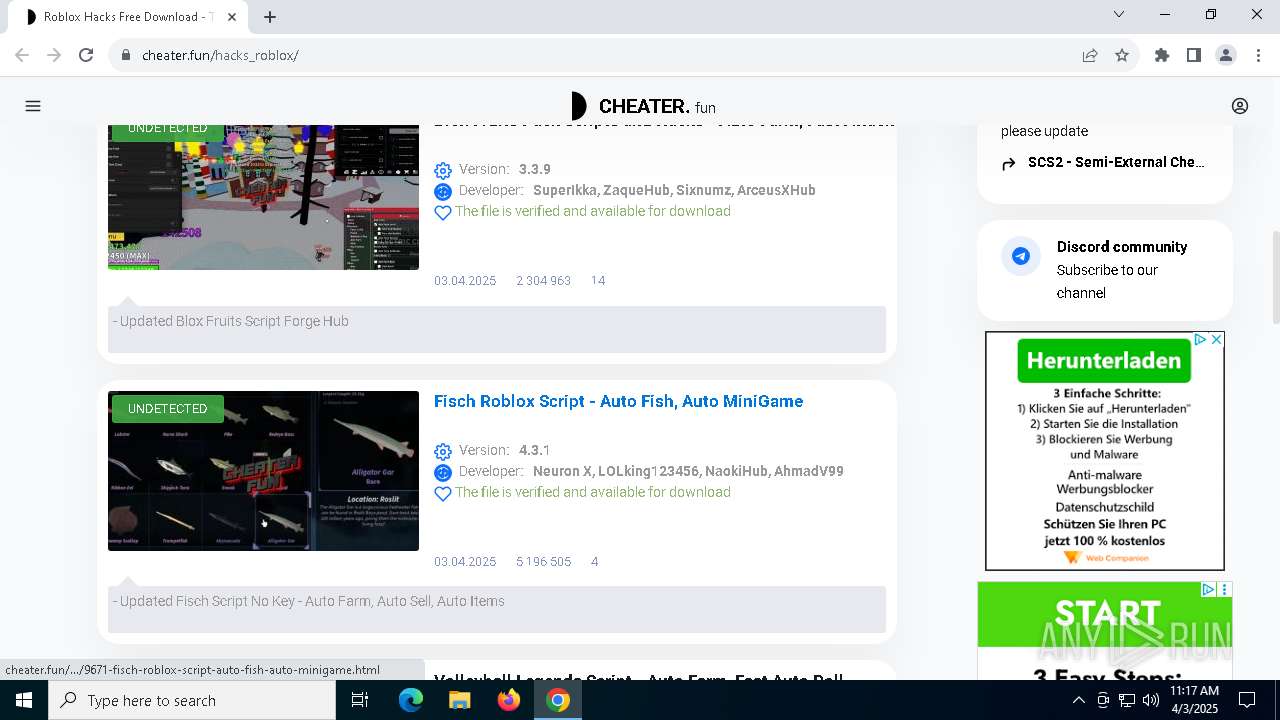Open the Volleyball Legends Script title link

(638, 677)
